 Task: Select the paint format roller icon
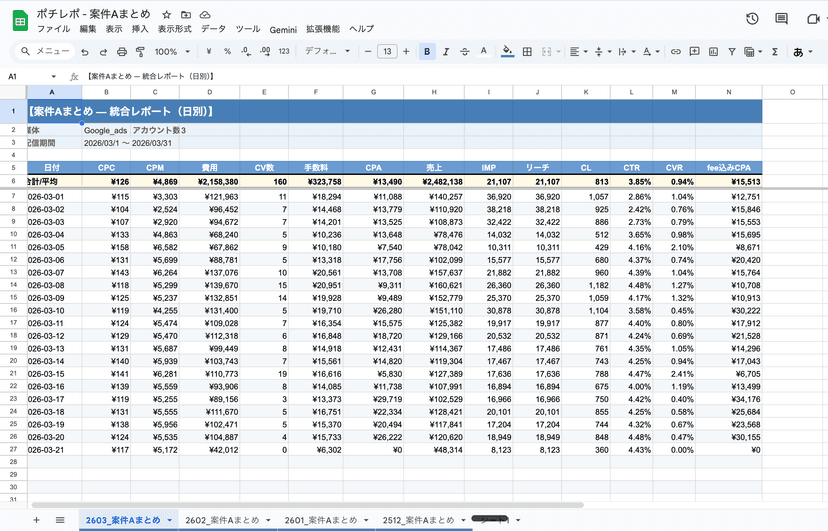(x=140, y=52)
